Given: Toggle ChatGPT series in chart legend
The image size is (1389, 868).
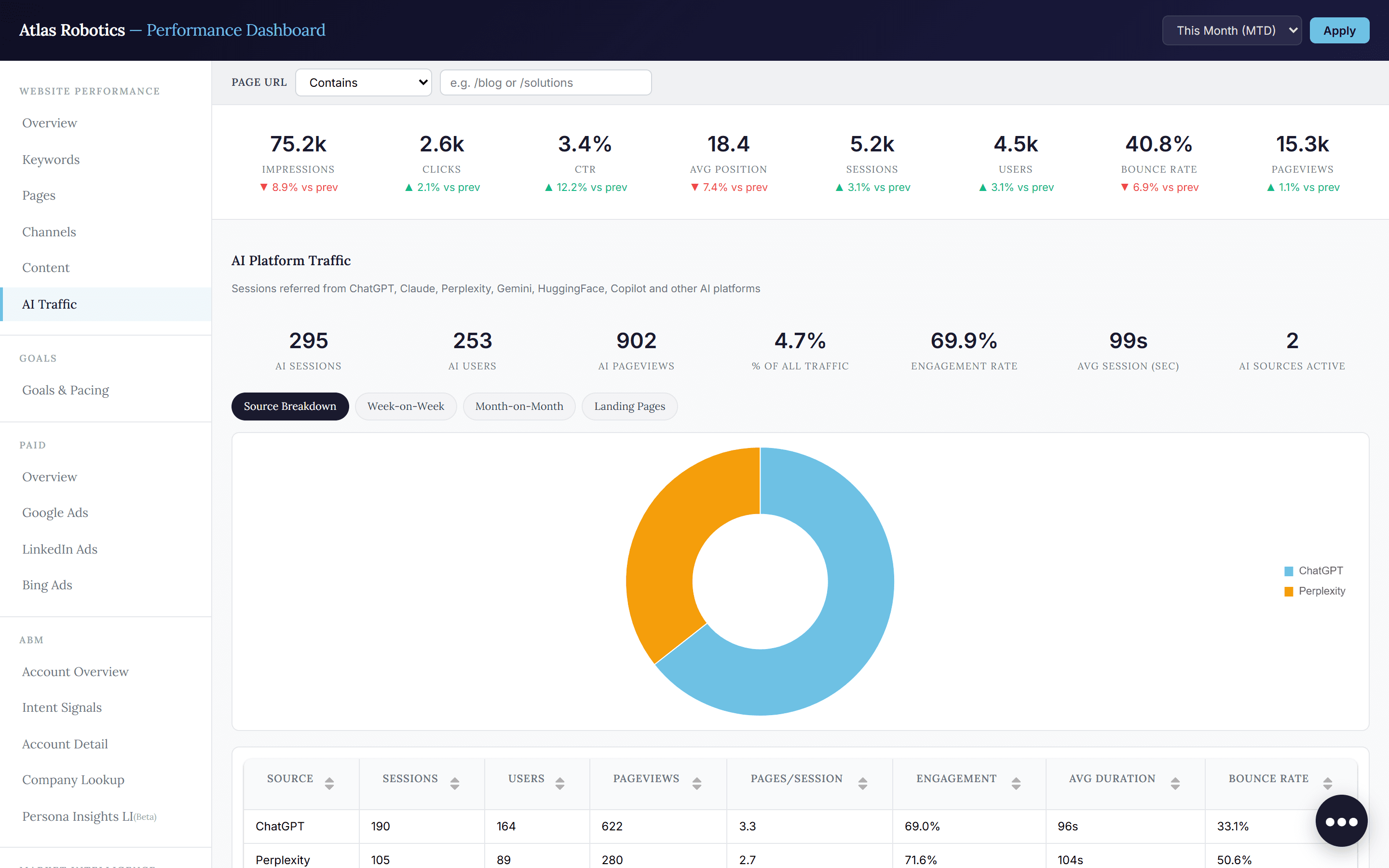Looking at the screenshot, I should pos(1313,570).
